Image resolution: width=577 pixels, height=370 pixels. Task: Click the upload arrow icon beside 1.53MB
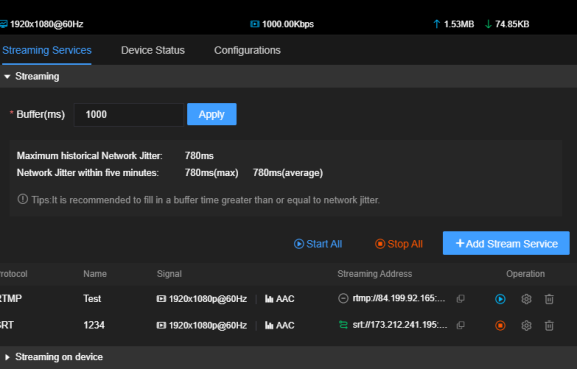click(436, 24)
